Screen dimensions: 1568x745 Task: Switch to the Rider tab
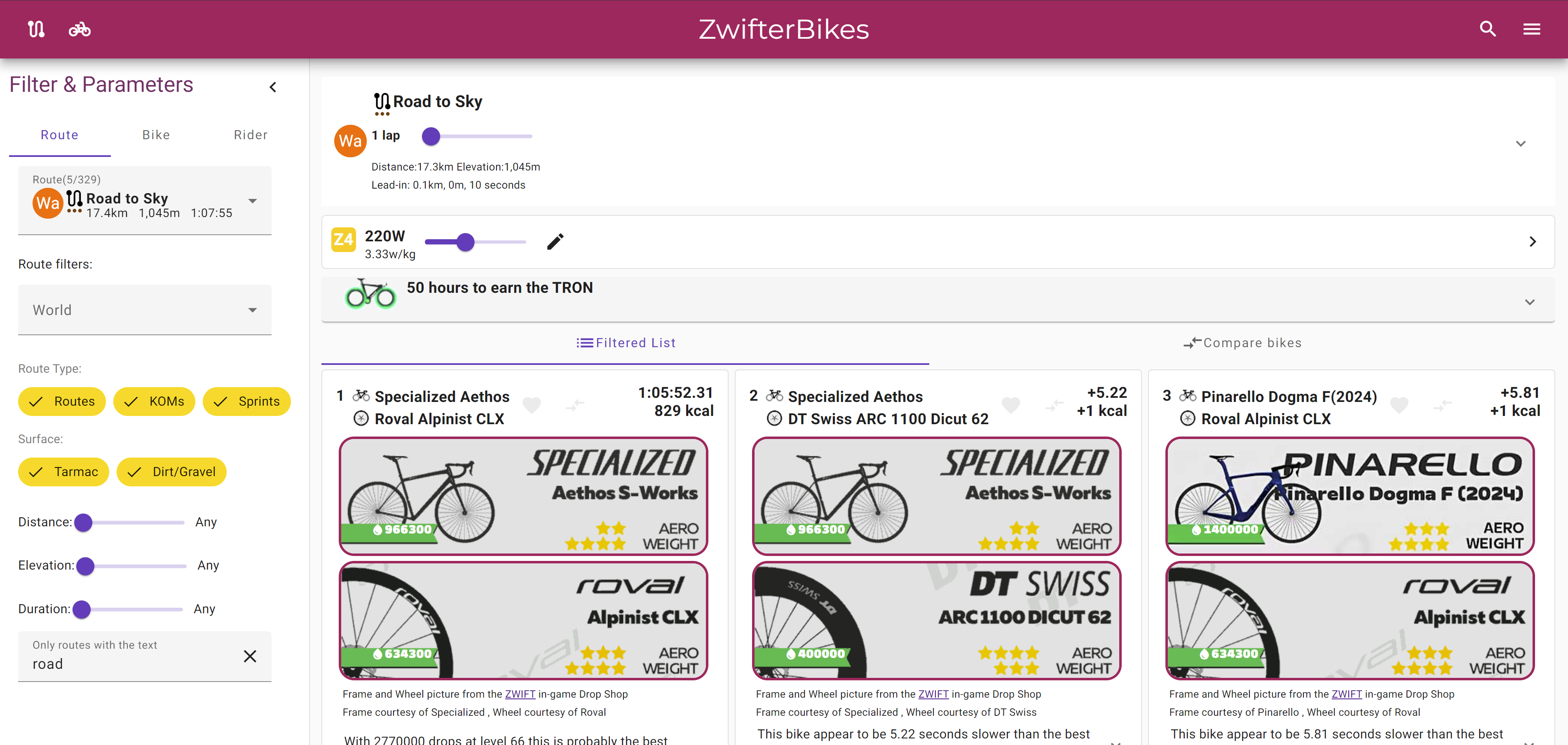pos(250,135)
